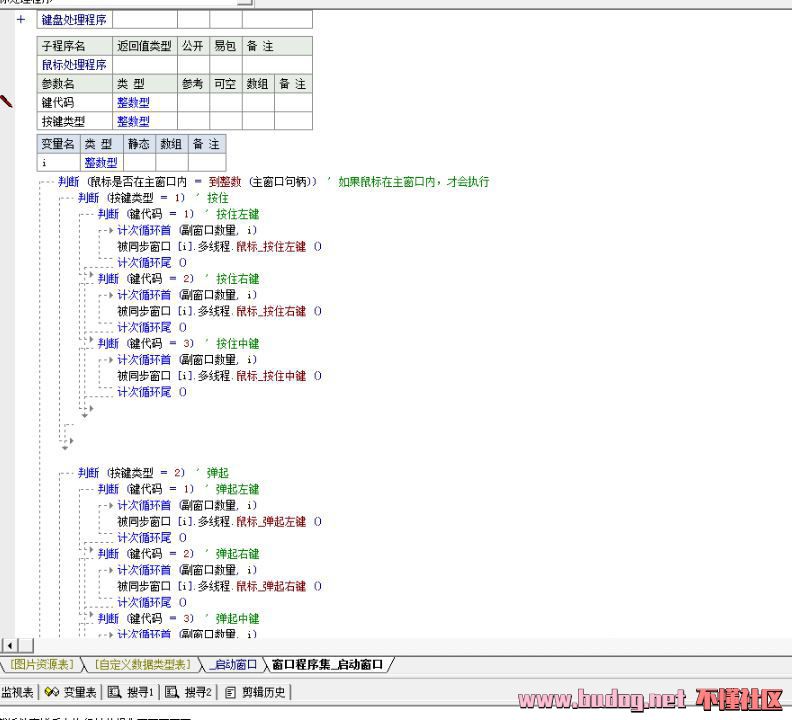The image size is (792, 720).
Task: Toggle the 静态 cell for variable i
Action: click(x=140, y=162)
